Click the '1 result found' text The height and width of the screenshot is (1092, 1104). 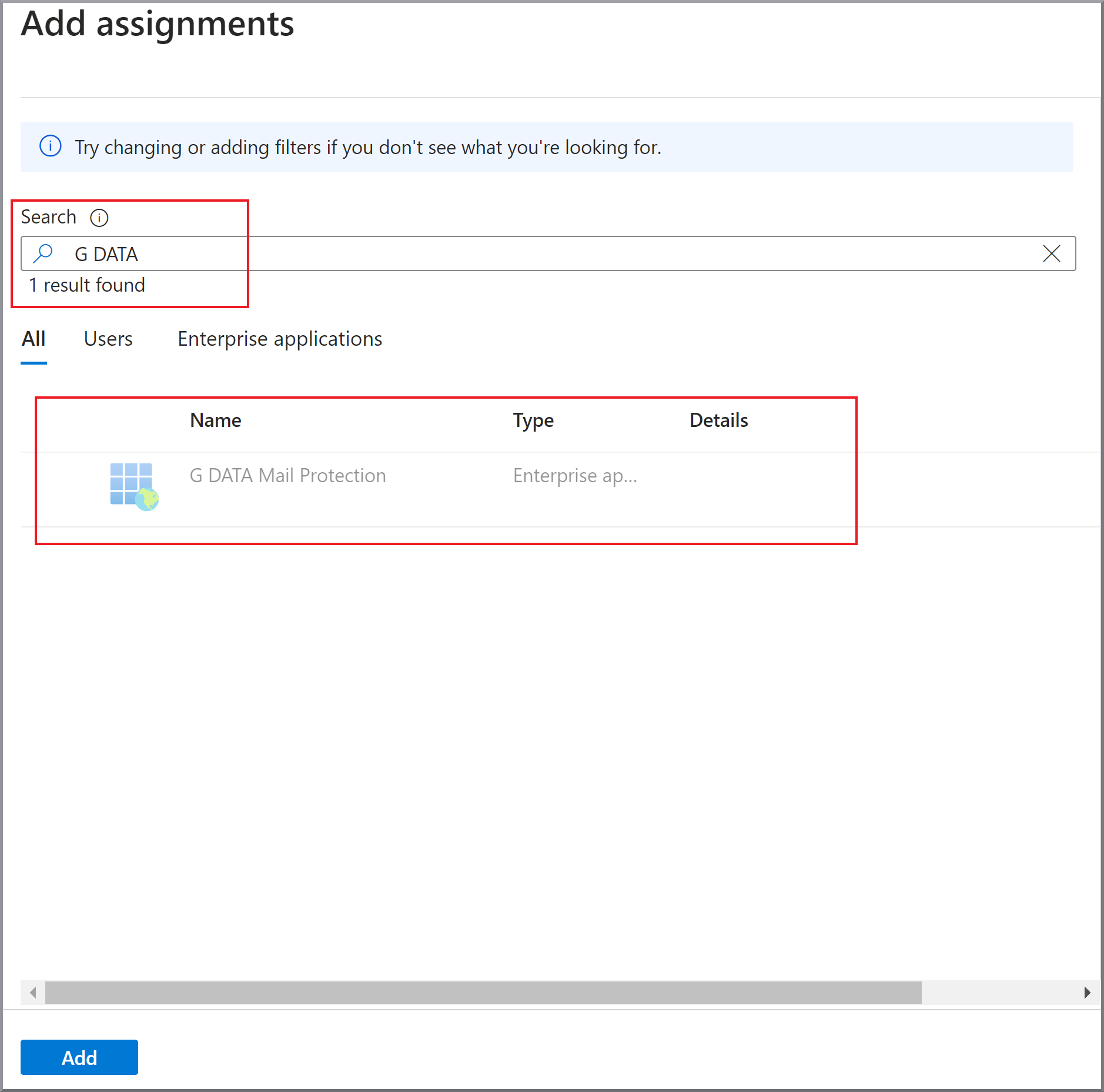click(x=87, y=285)
